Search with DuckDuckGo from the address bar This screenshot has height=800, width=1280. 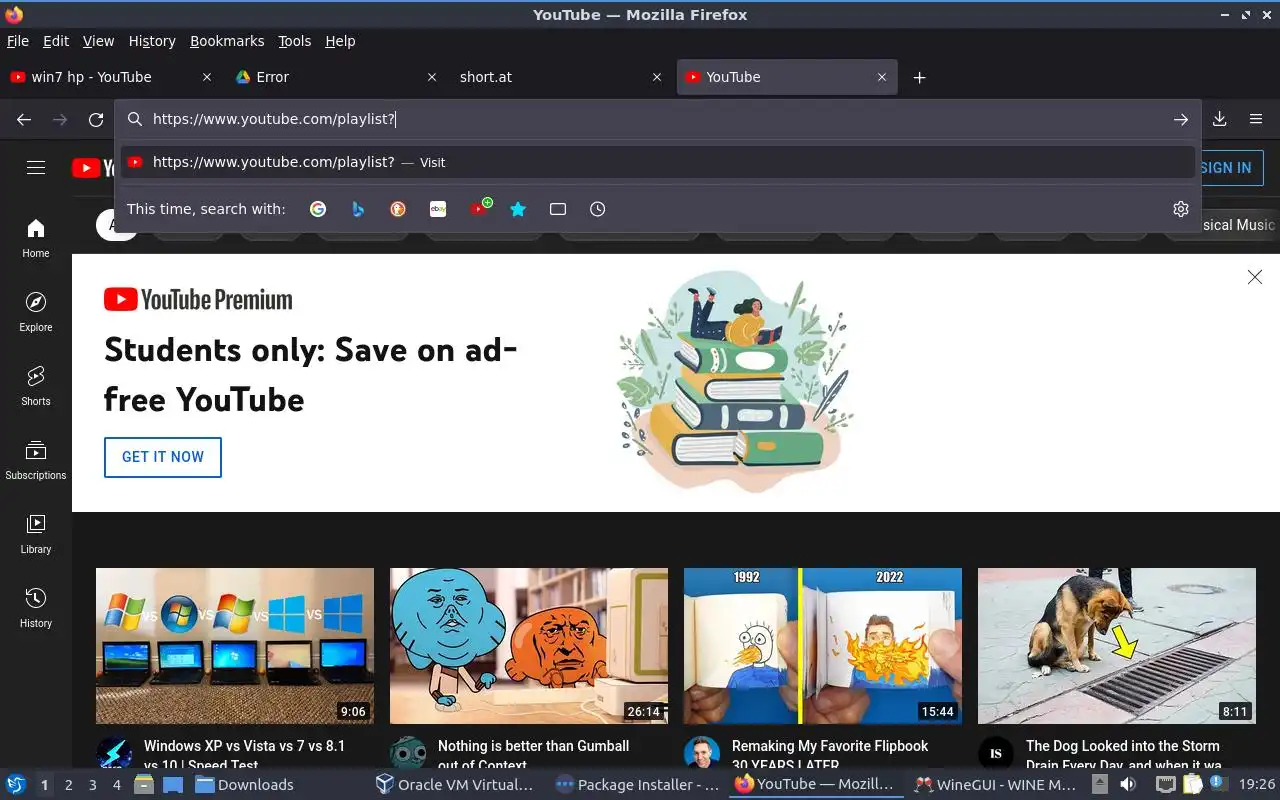point(398,209)
